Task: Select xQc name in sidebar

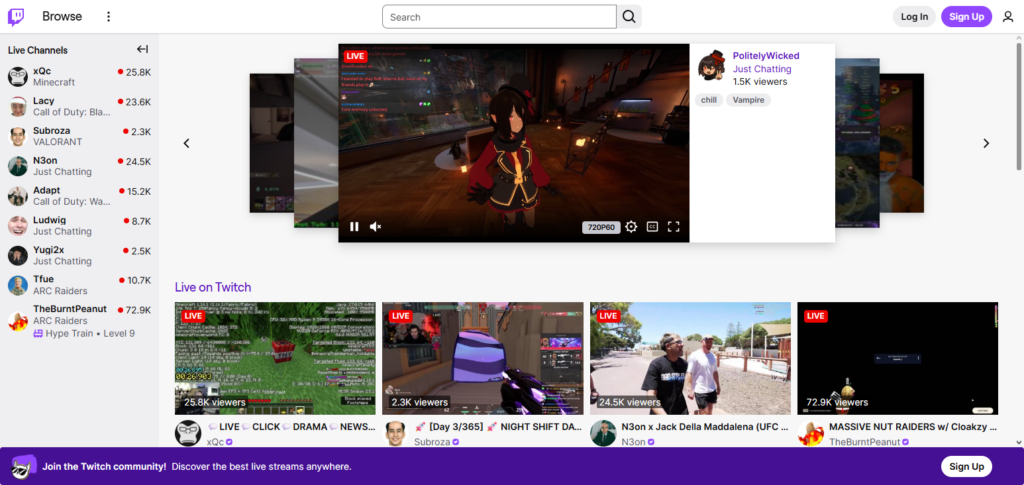Action: [42, 71]
